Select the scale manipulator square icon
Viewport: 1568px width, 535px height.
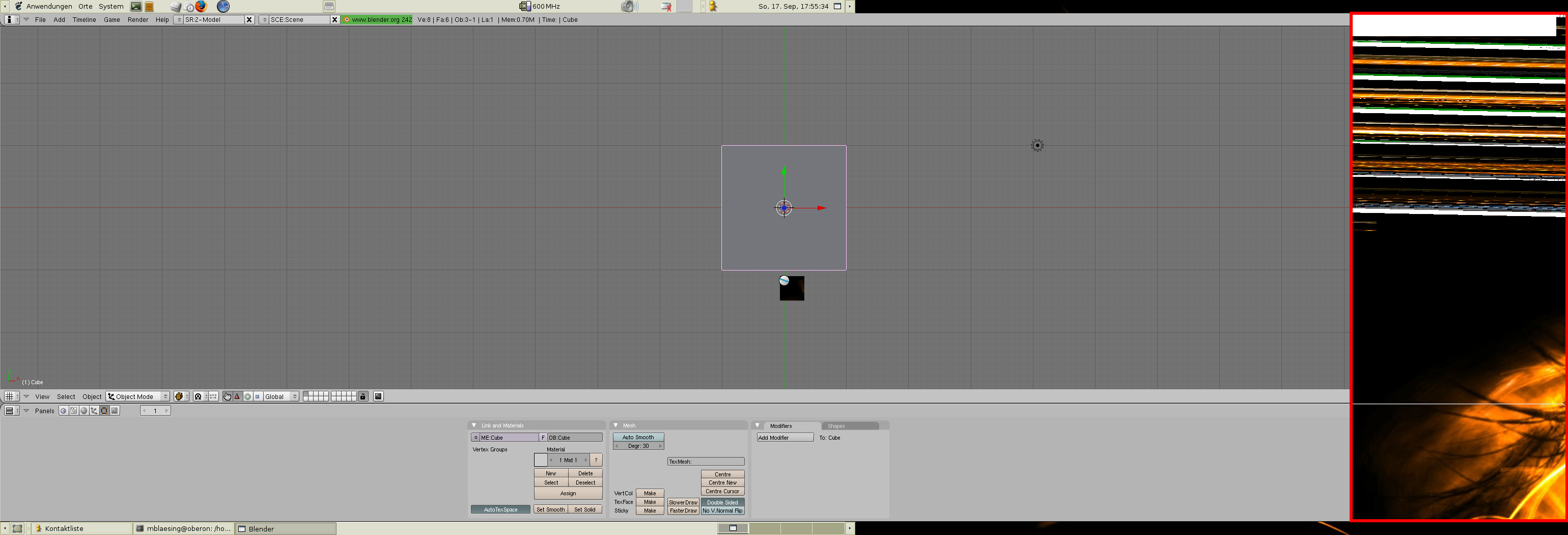click(x=258, y=397)
